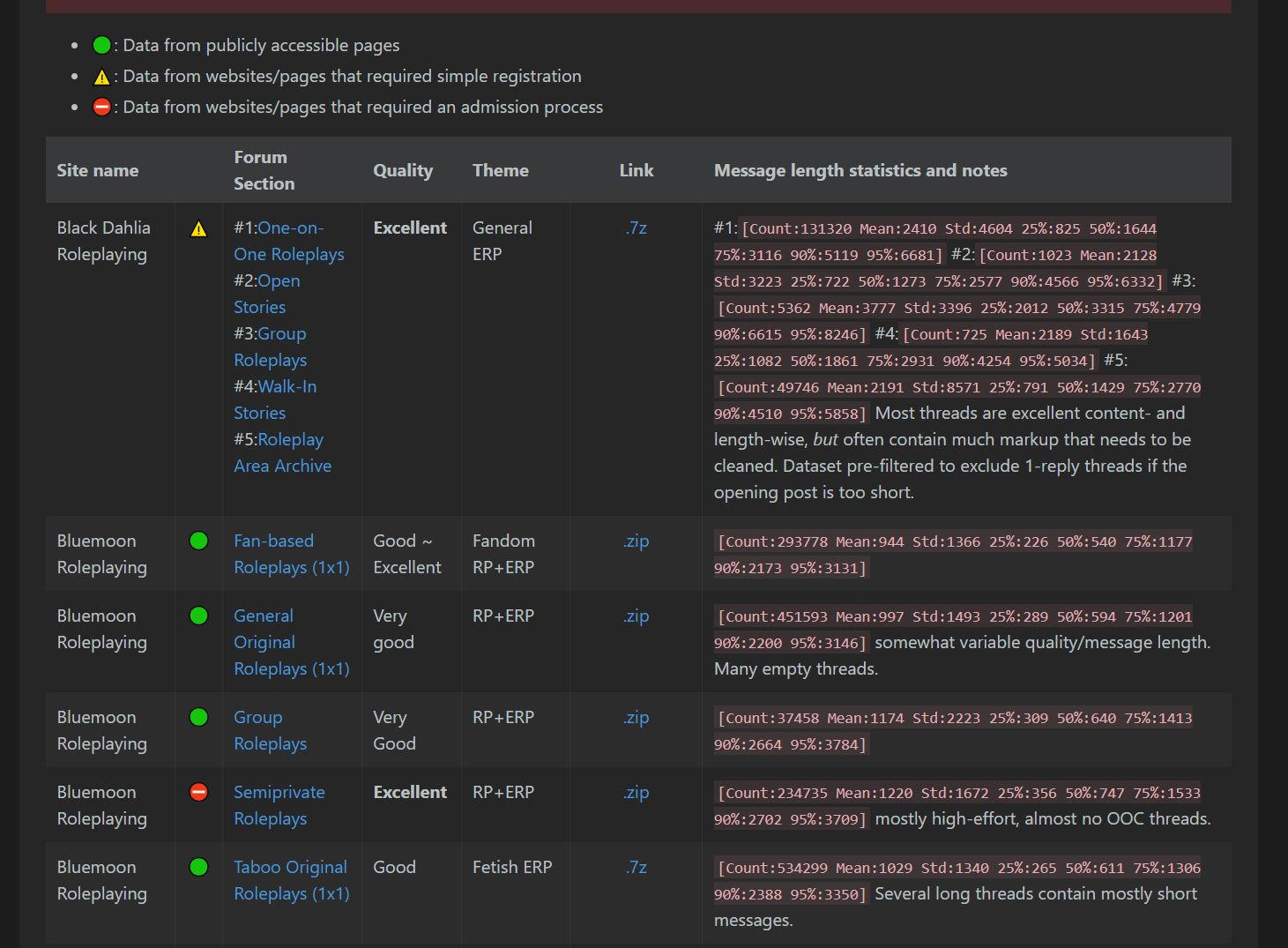
Task: Open the General Original Roleplays (1x1) link
Action: coord(291,642)
